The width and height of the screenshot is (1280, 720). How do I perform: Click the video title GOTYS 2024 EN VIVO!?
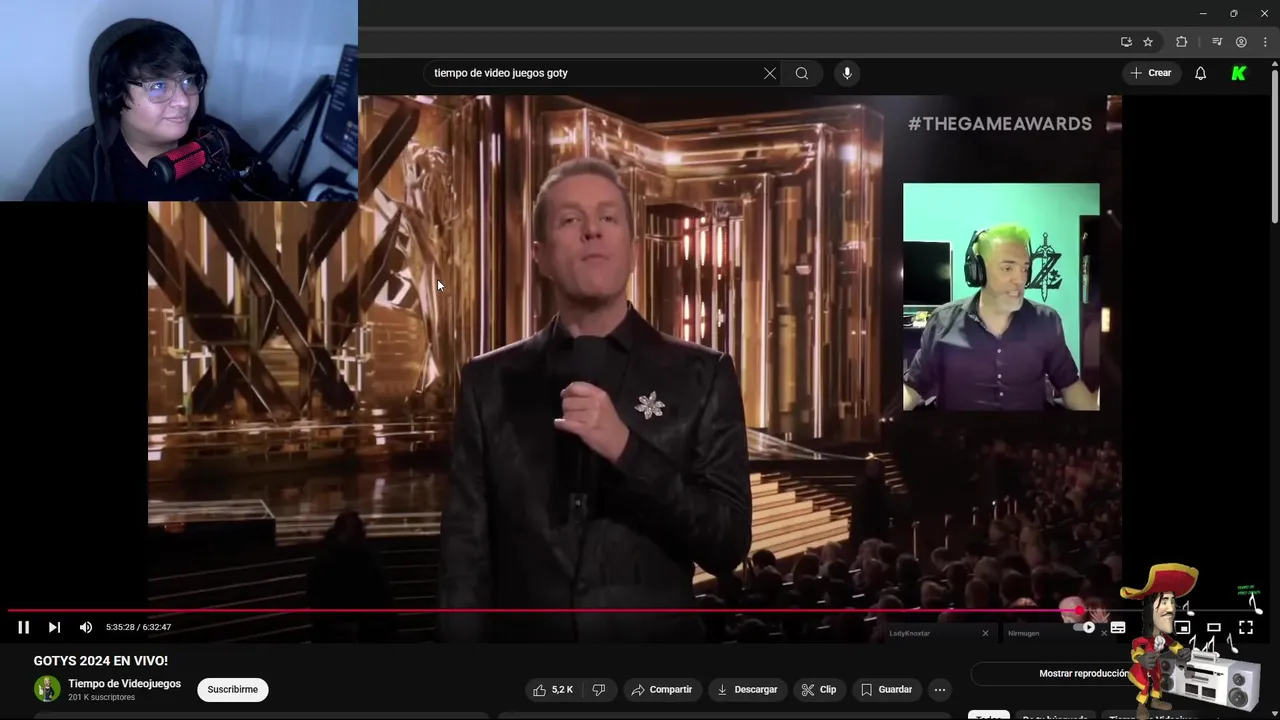(101, 661)
